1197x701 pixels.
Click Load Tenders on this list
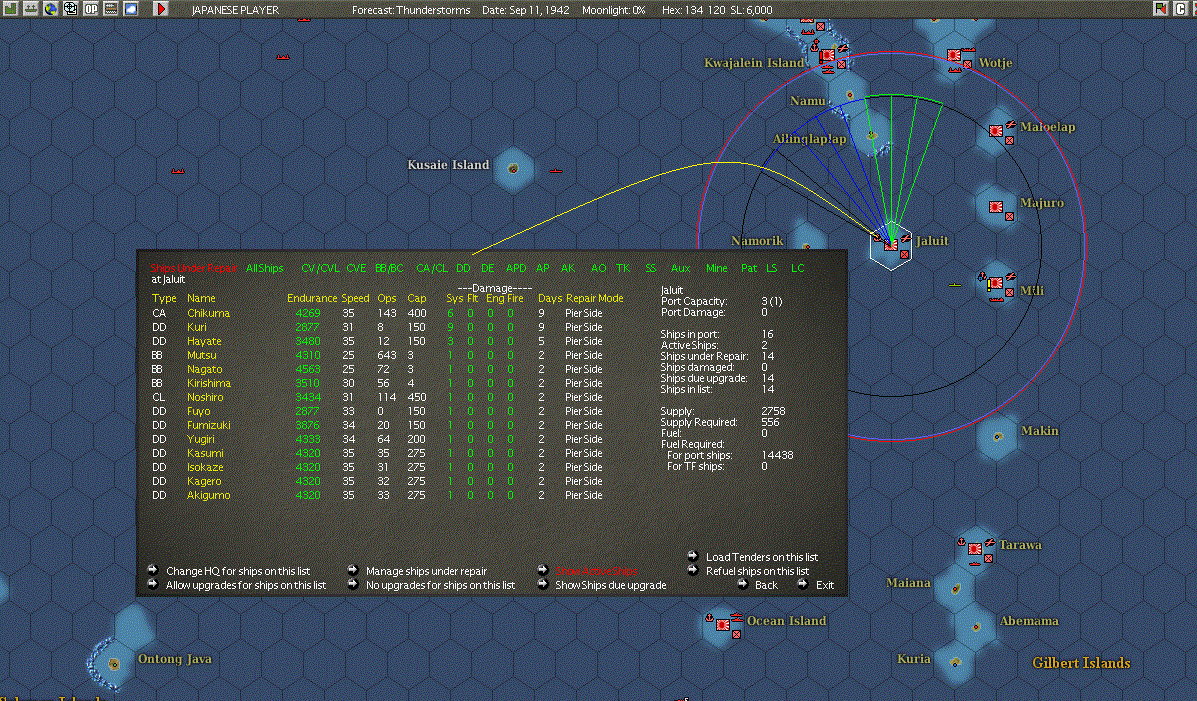(761, 557)
